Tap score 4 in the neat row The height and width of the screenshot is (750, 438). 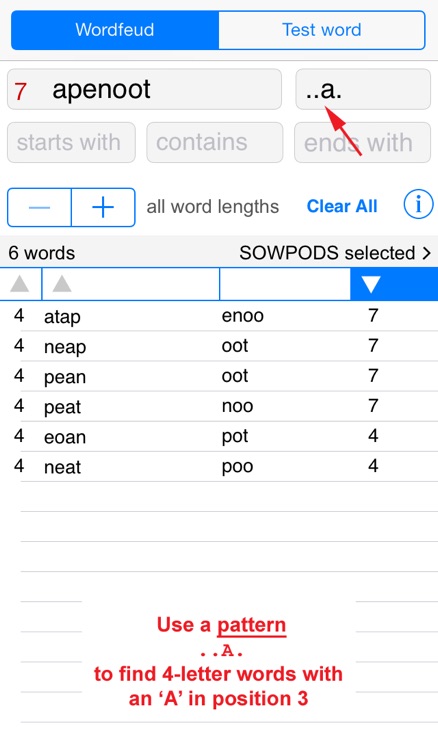373,465
